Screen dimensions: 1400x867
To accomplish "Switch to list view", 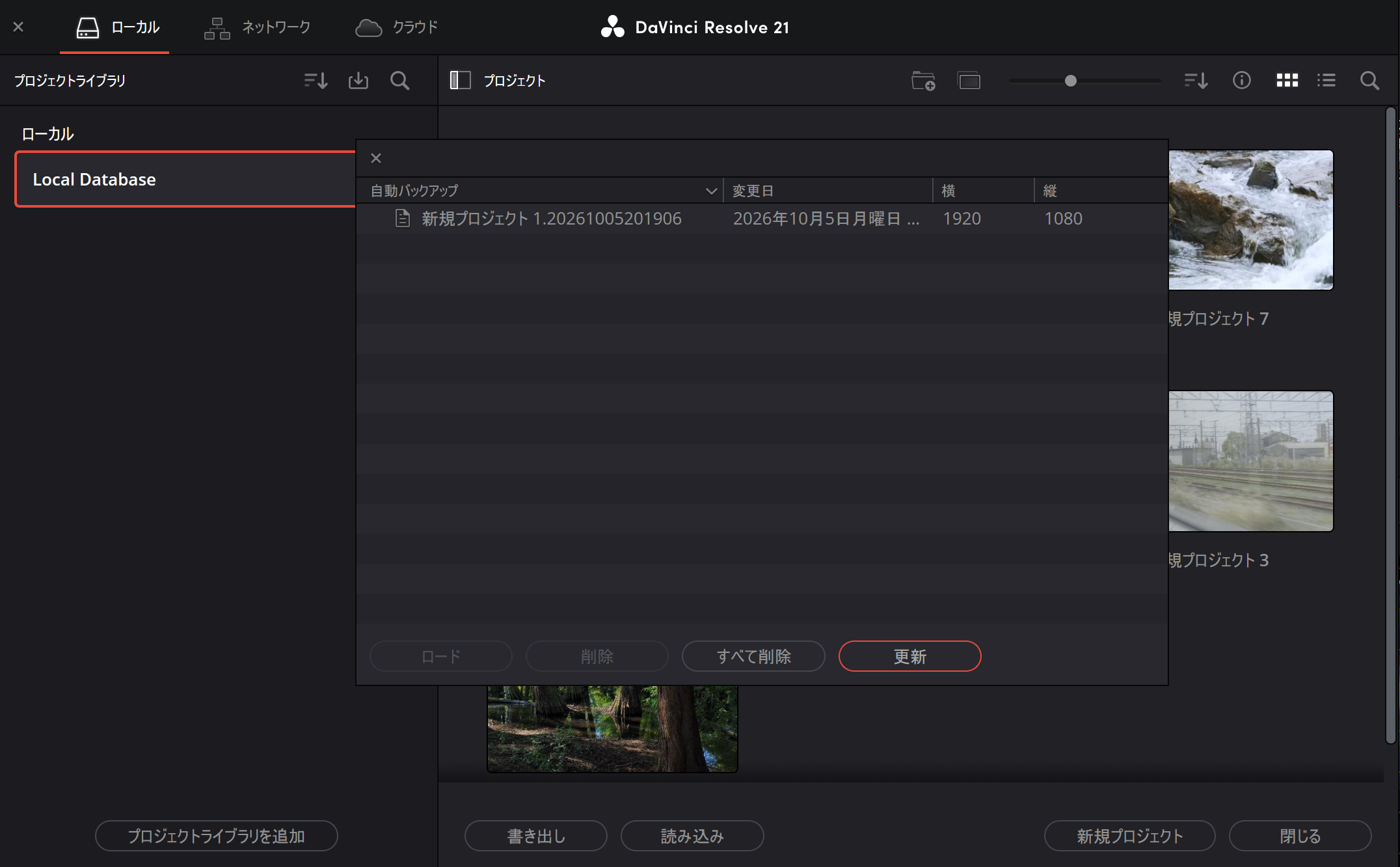I will (x=1326, y=80).
